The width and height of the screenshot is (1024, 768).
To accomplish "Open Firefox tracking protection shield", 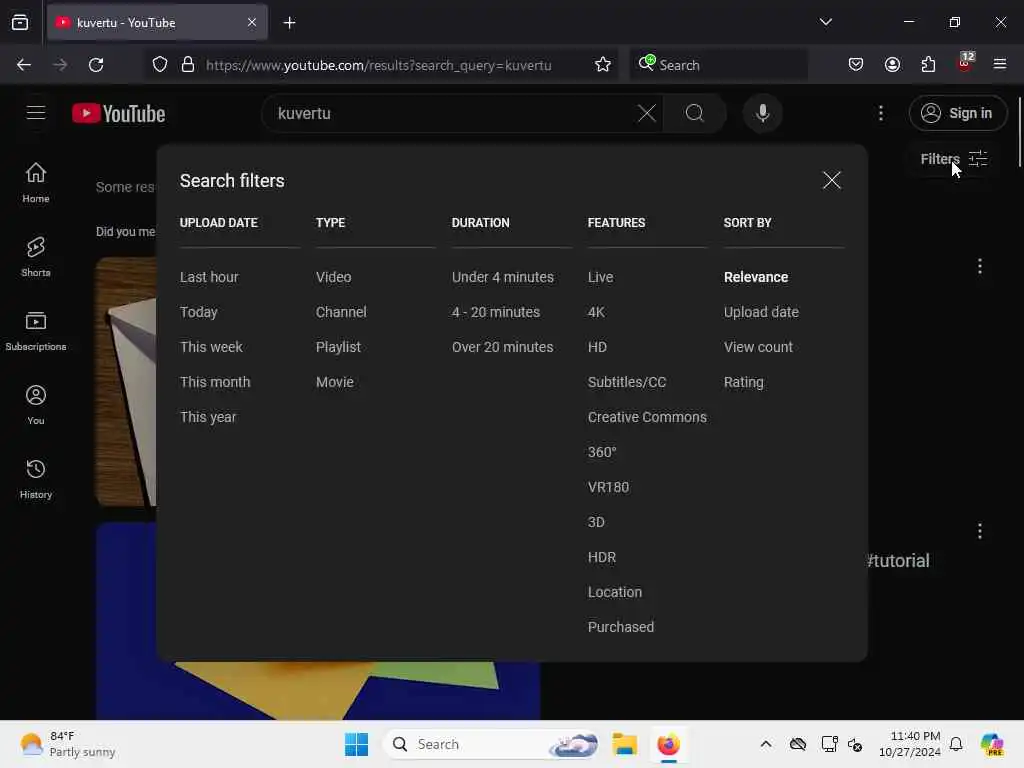I will pos(160,65).
